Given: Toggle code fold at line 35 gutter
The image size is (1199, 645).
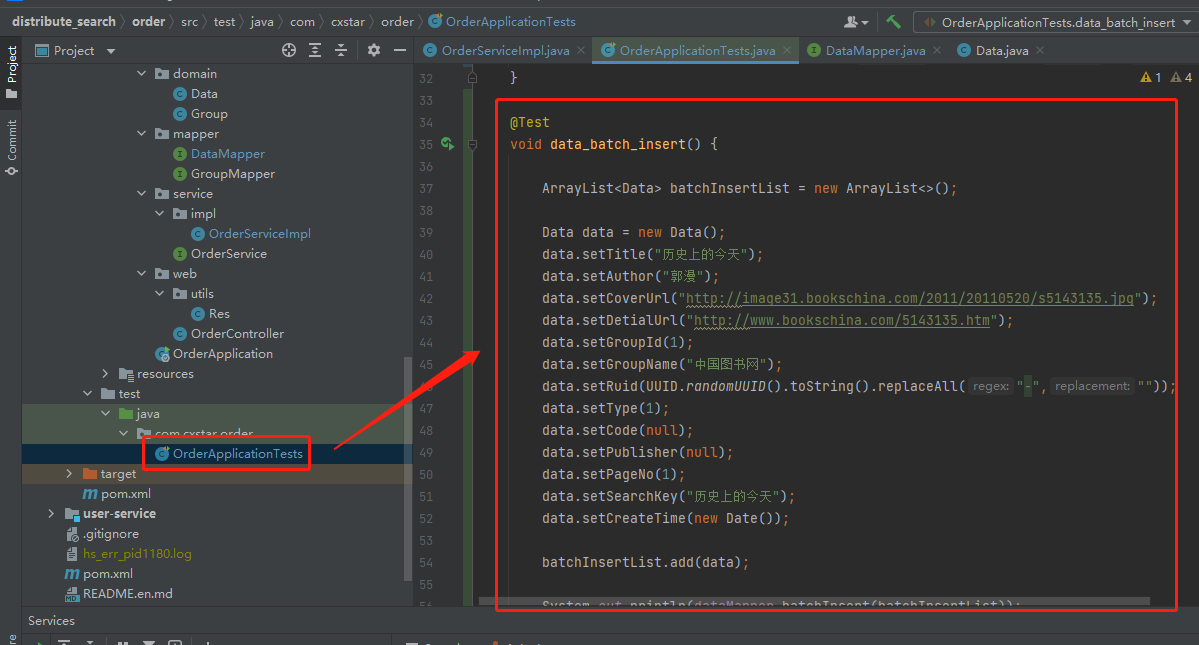Looking at the screenshot, I should (473, 144).
